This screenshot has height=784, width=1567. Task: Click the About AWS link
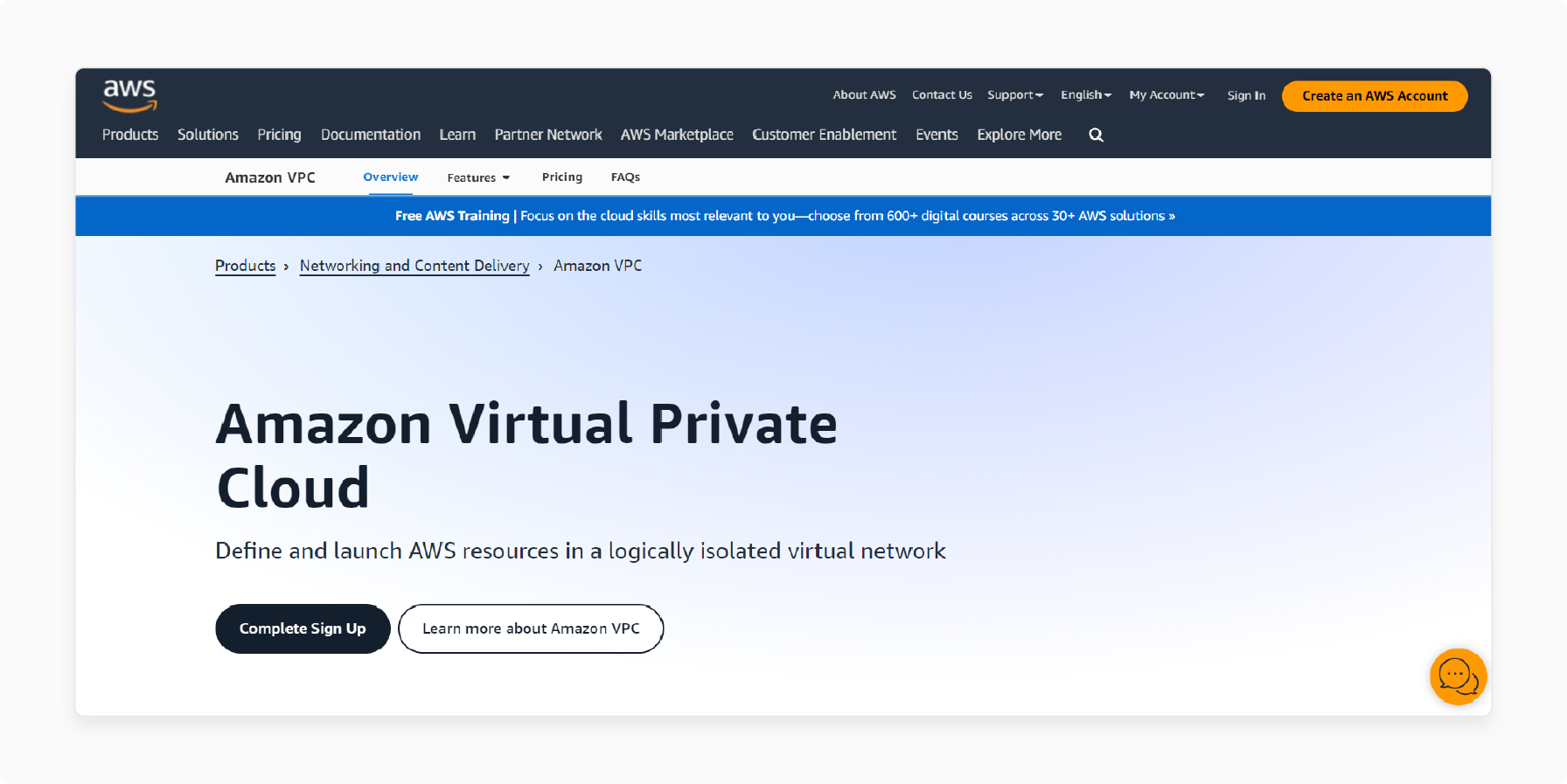(864, 95)
